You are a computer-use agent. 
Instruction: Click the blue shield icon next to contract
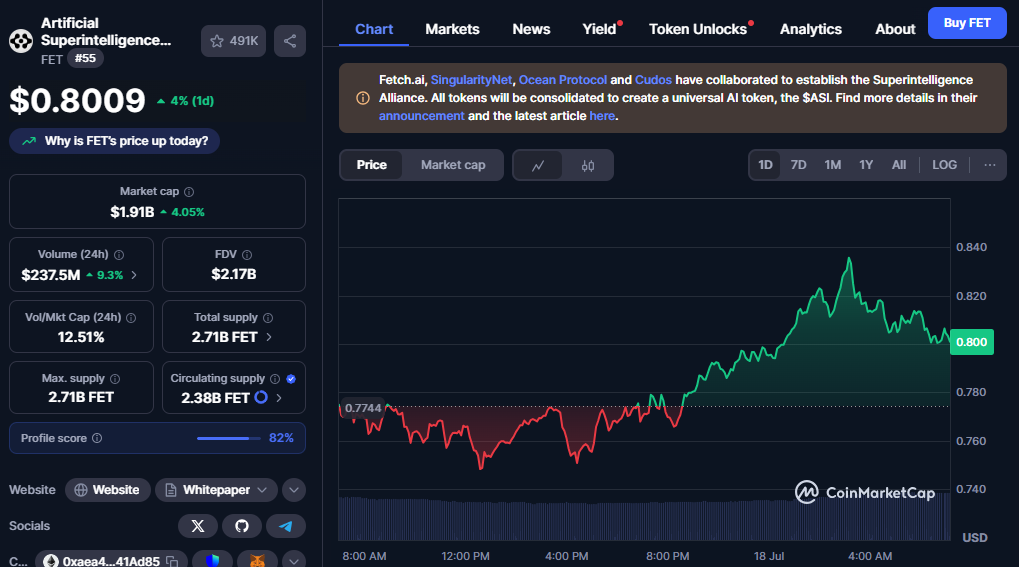tap(213, 560)
